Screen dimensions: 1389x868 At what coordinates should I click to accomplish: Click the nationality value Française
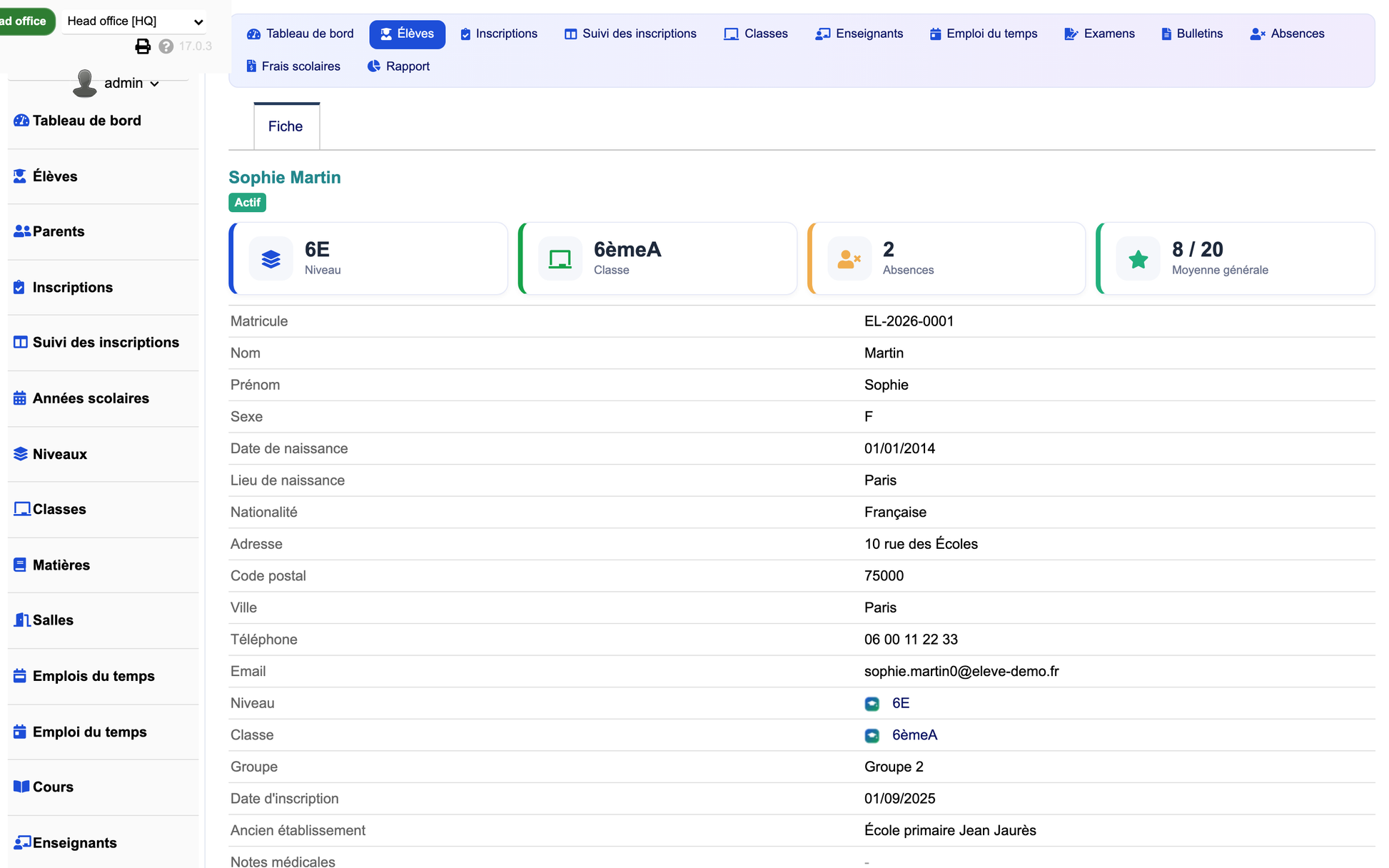coord(895,513)
